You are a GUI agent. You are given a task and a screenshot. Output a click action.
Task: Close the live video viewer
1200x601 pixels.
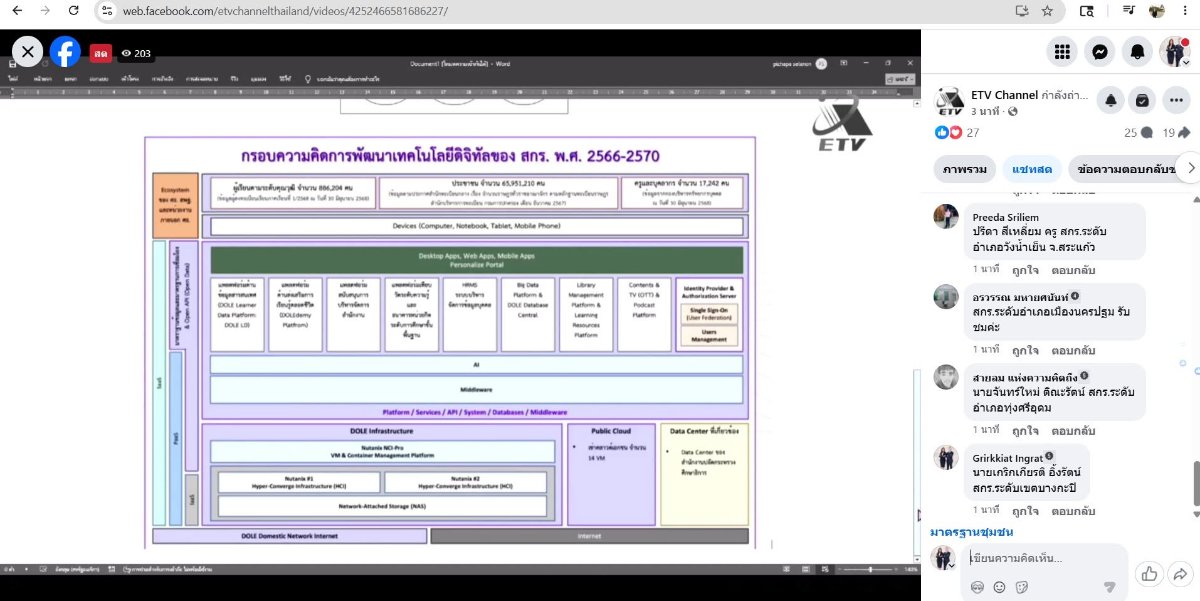tap(27, 52)
